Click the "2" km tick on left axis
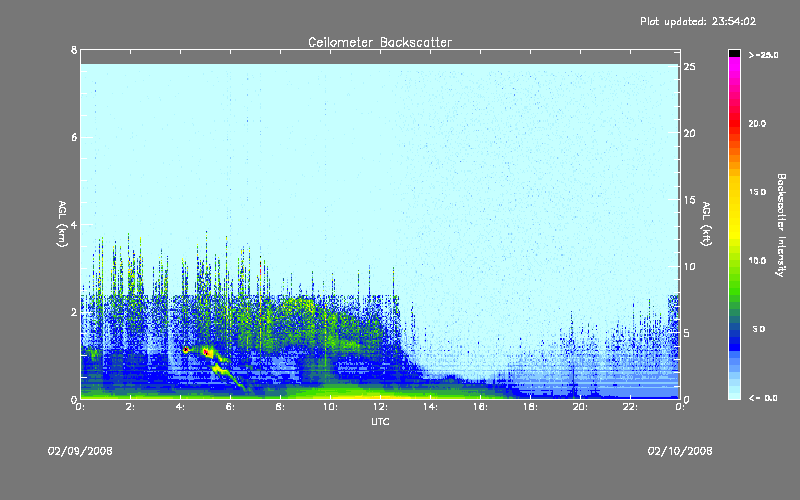This screenshot has width=800, height=500. click(74, 312)
